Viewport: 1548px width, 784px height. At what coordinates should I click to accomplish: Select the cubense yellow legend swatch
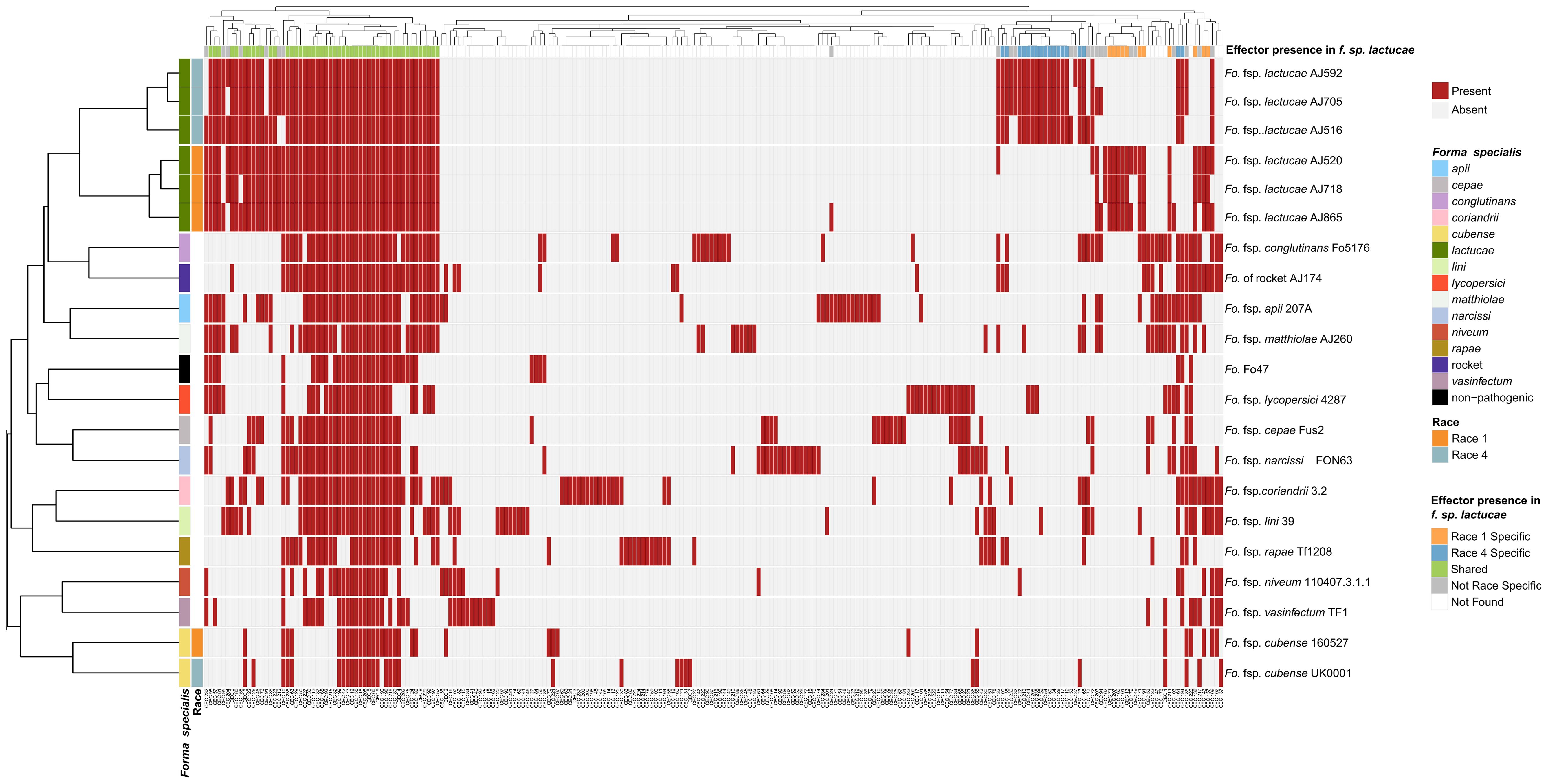point(1440,234)
